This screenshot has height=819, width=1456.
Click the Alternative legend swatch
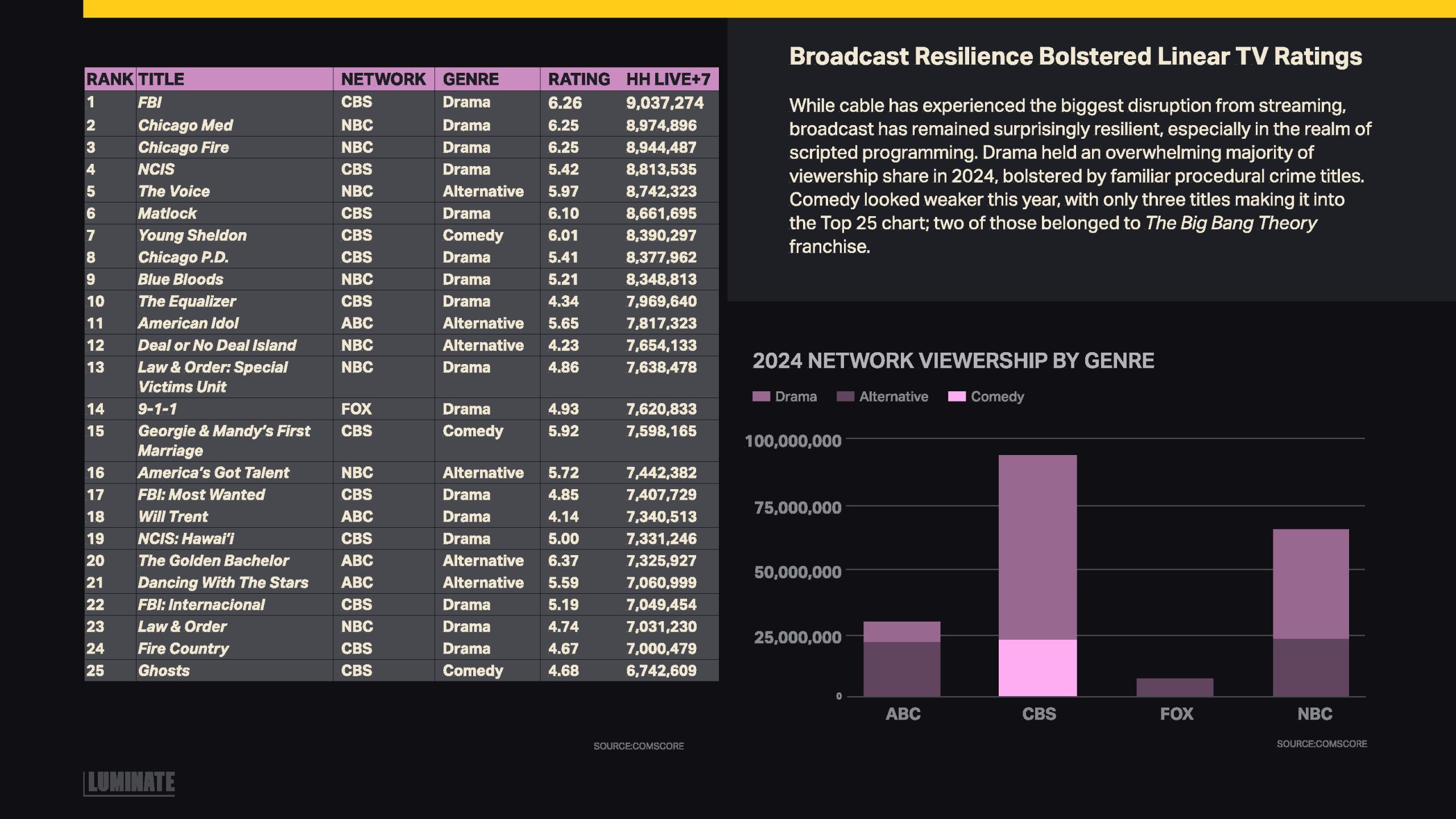(x=845, y=396)
